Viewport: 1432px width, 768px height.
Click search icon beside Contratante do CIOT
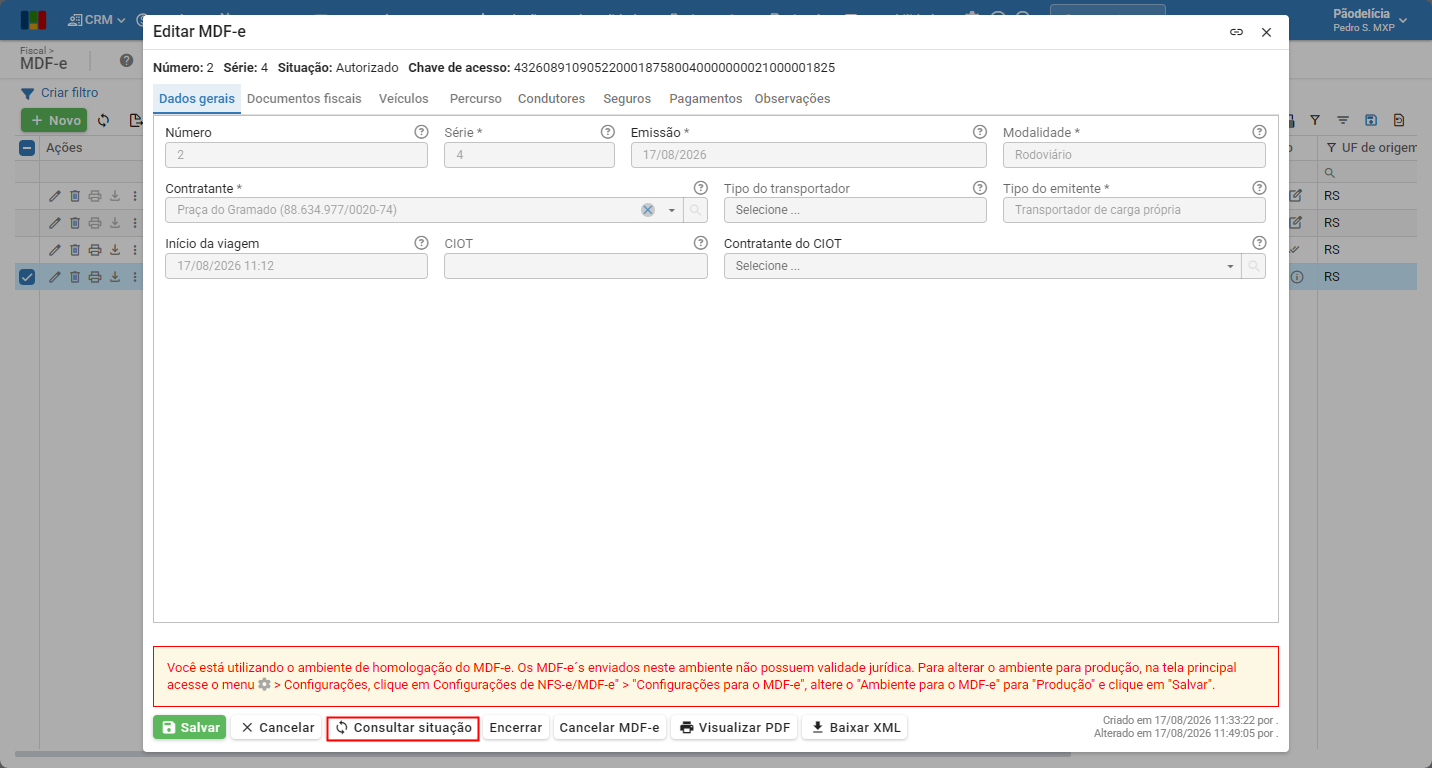[x=1253, y=266]
